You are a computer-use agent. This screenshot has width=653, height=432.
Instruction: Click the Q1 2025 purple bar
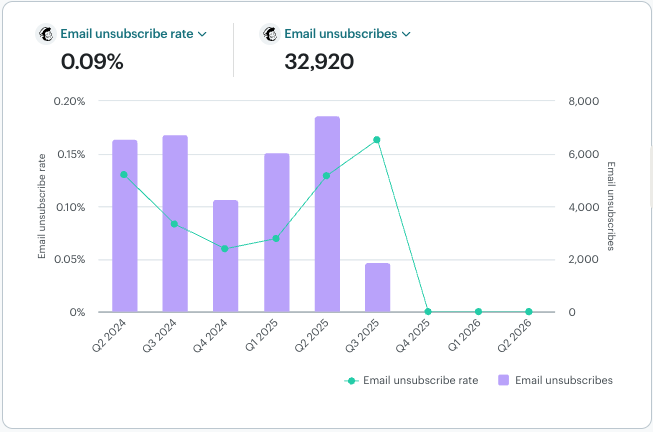(x=277, y=232)
